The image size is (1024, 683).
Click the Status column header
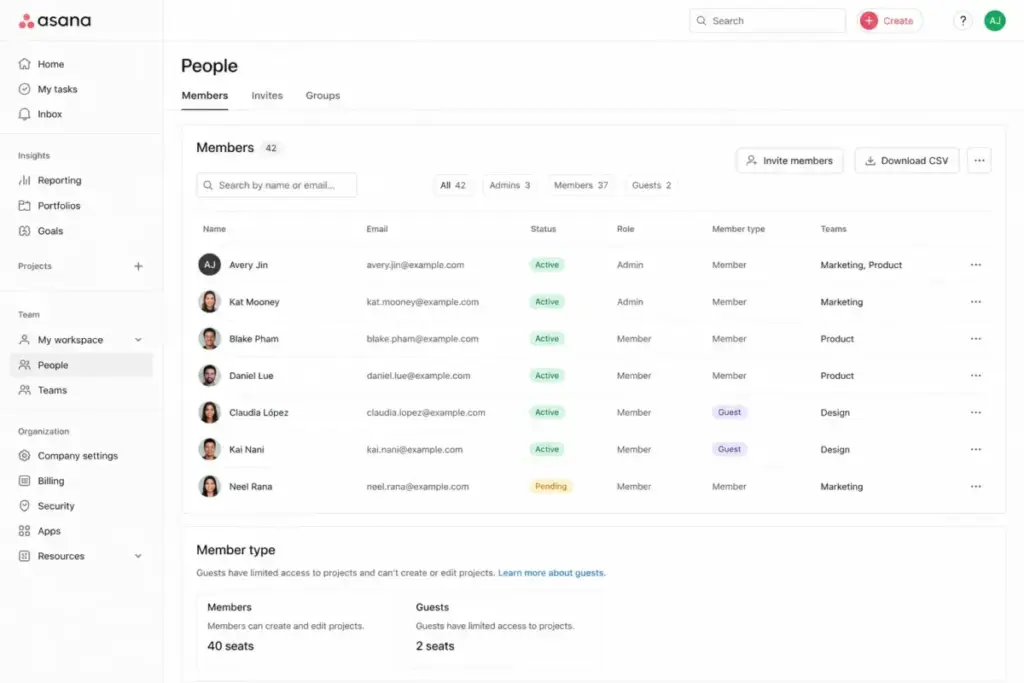(543, 229)
